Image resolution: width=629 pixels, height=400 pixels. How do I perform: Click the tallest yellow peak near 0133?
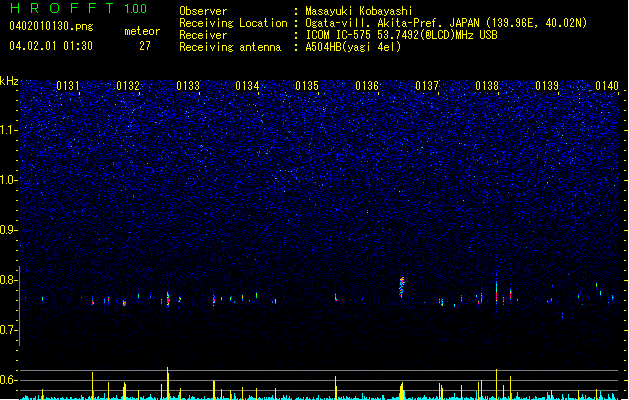click(168, 383)
